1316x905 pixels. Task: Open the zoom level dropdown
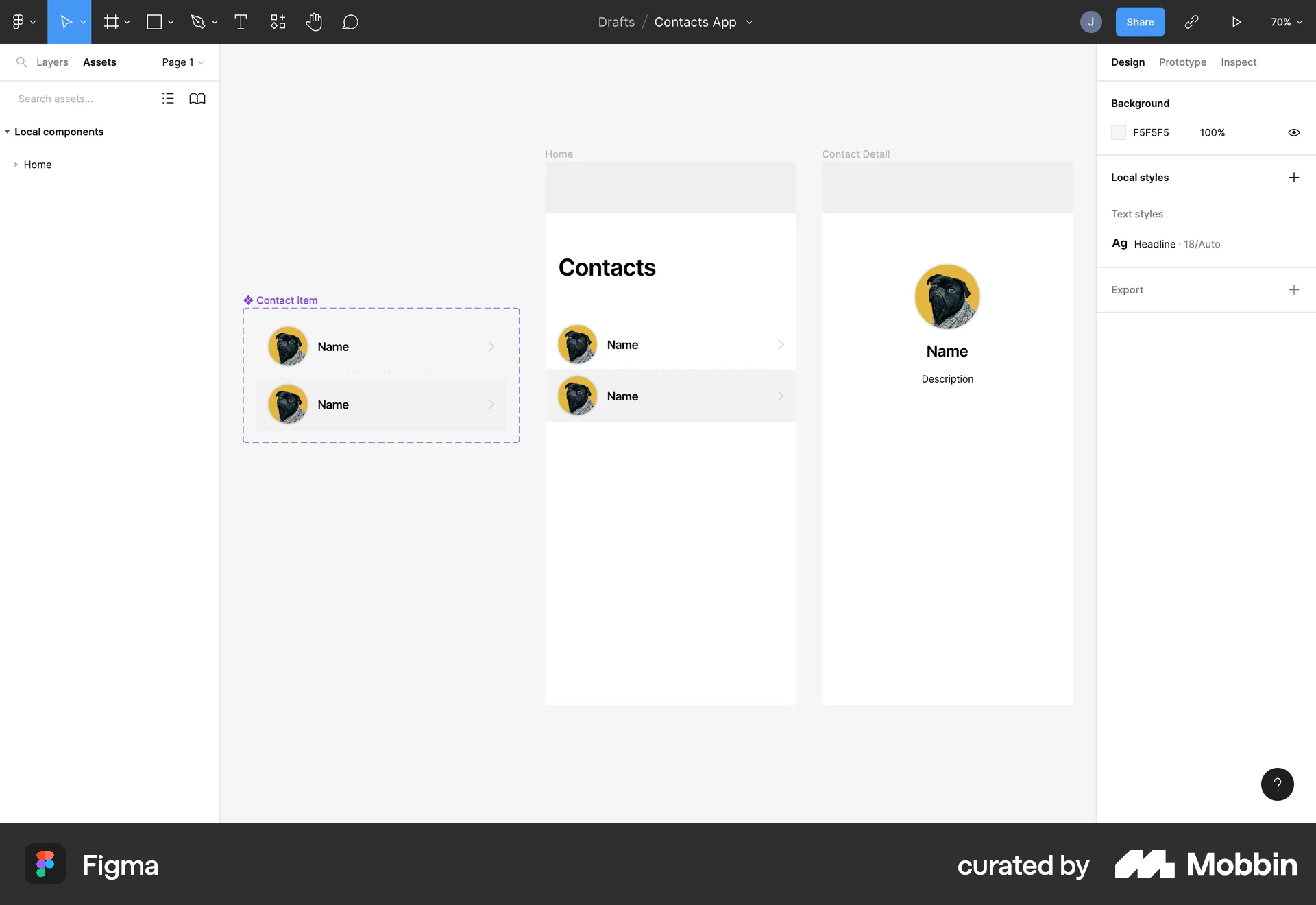click(1287, 21)
